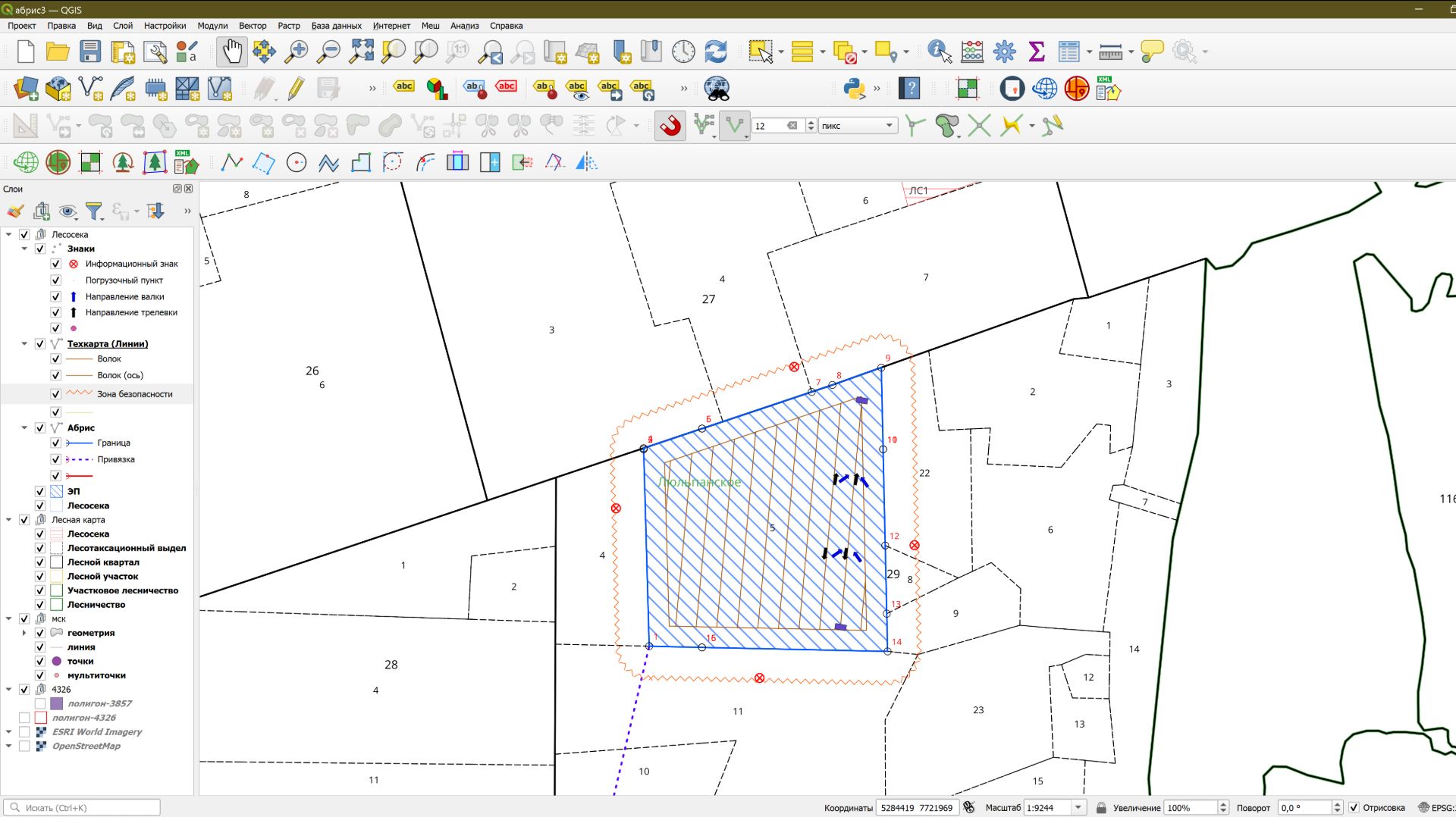Viewport: 1456px width, 817px height.
Task: Toggle visibility of Лесной квартал layer
Action: click(x=40, y=562)
